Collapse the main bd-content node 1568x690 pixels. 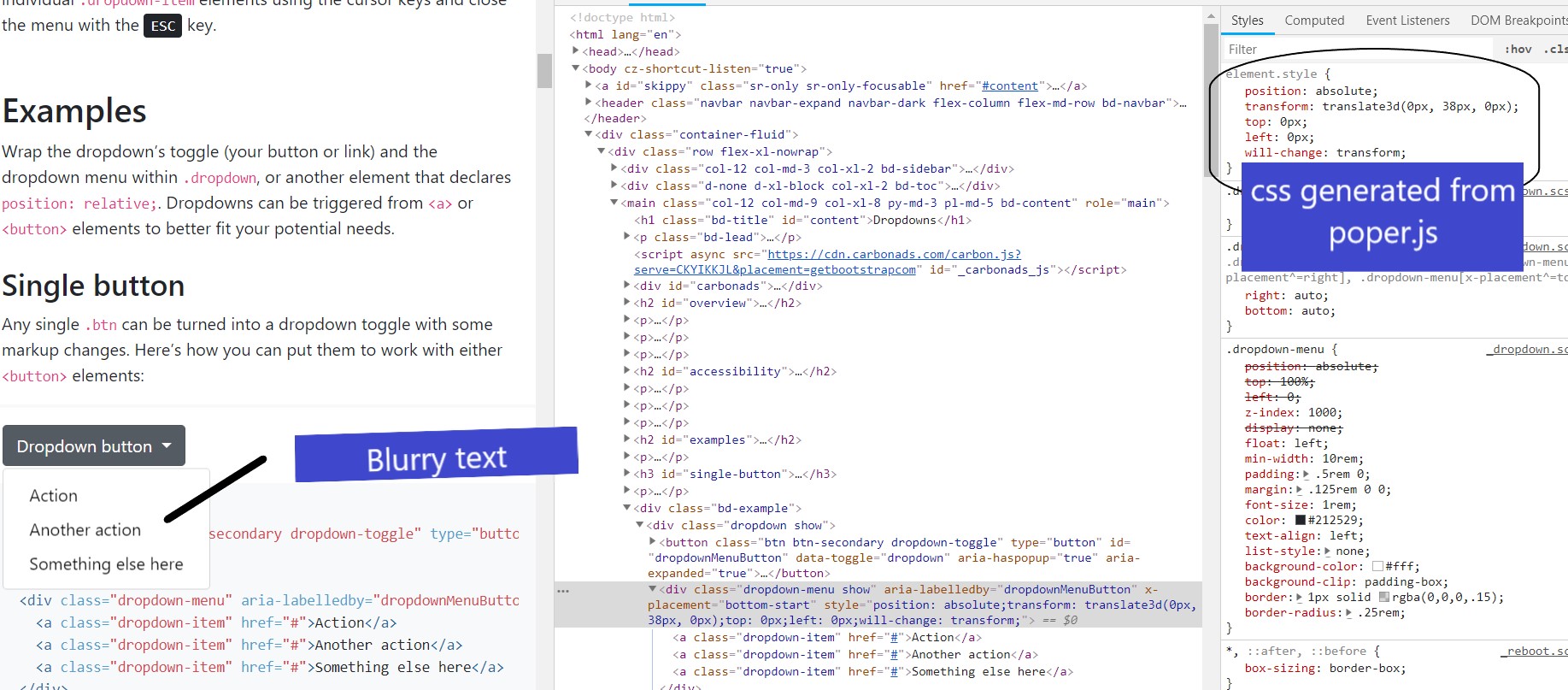point(614,203)
